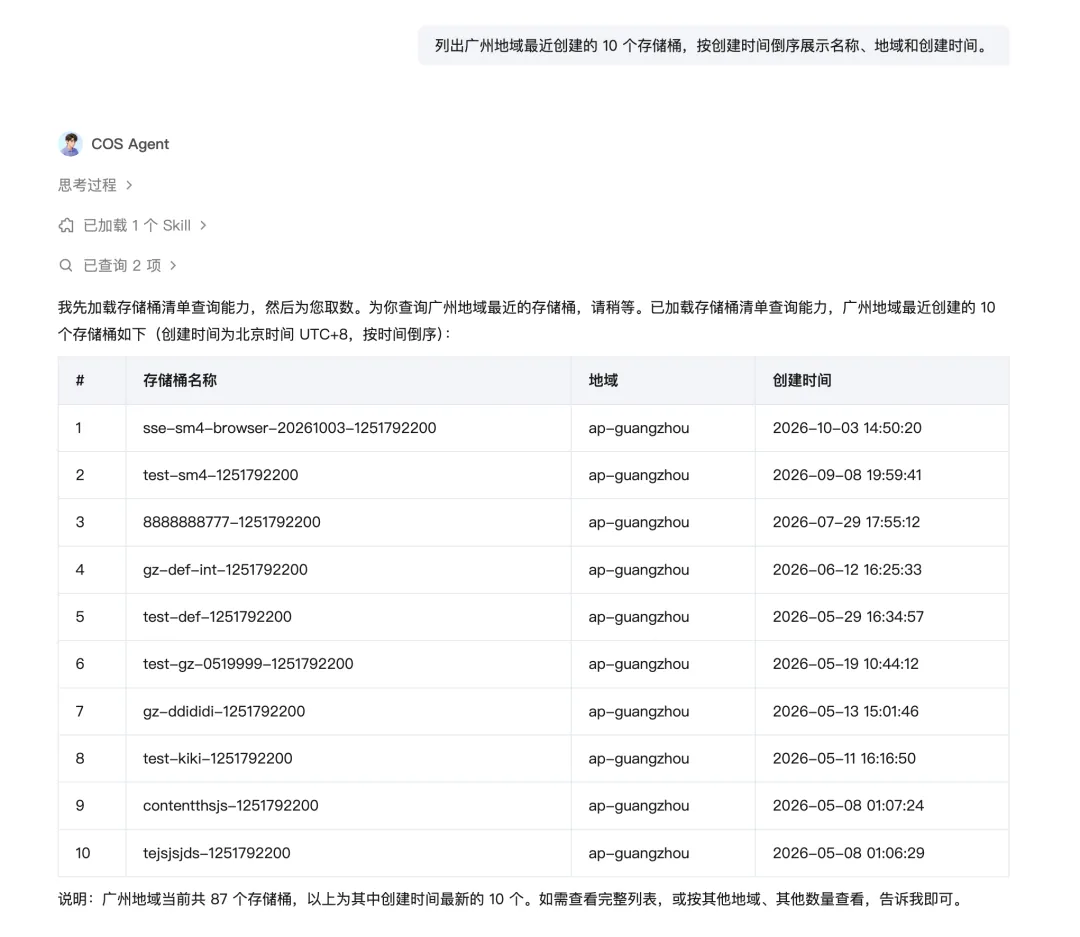Click creation time 2026-09-08 19:59:41
1080x937 pixels.
coord(847,475)
